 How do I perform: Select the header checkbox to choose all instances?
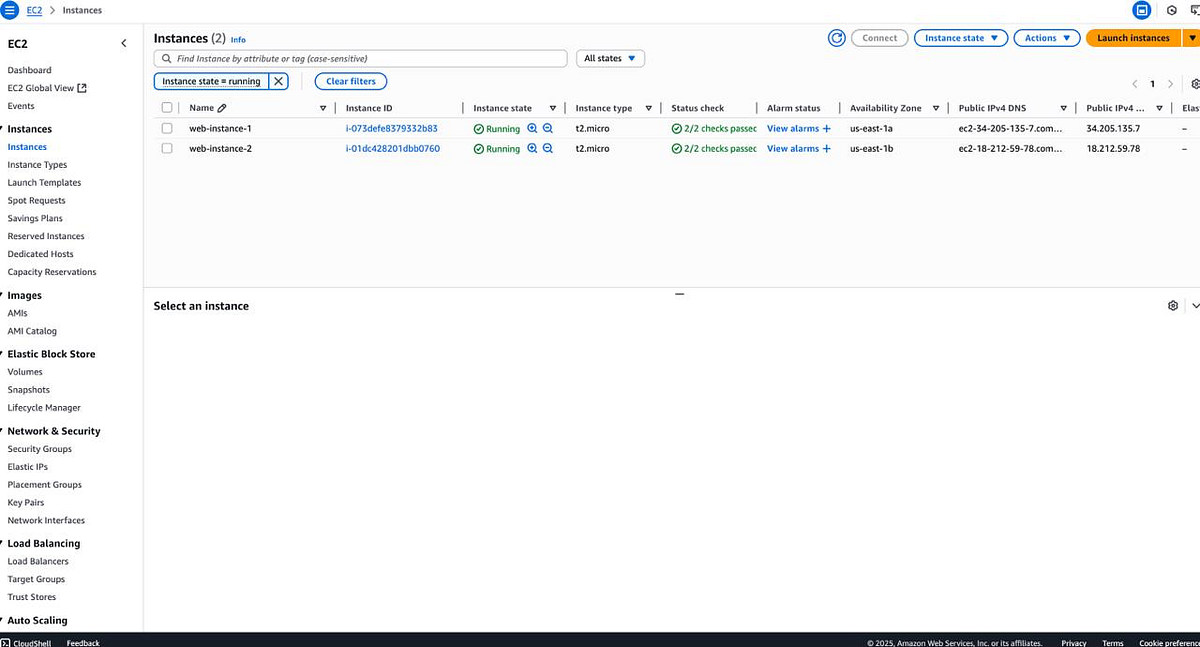(x=166, y=107)
